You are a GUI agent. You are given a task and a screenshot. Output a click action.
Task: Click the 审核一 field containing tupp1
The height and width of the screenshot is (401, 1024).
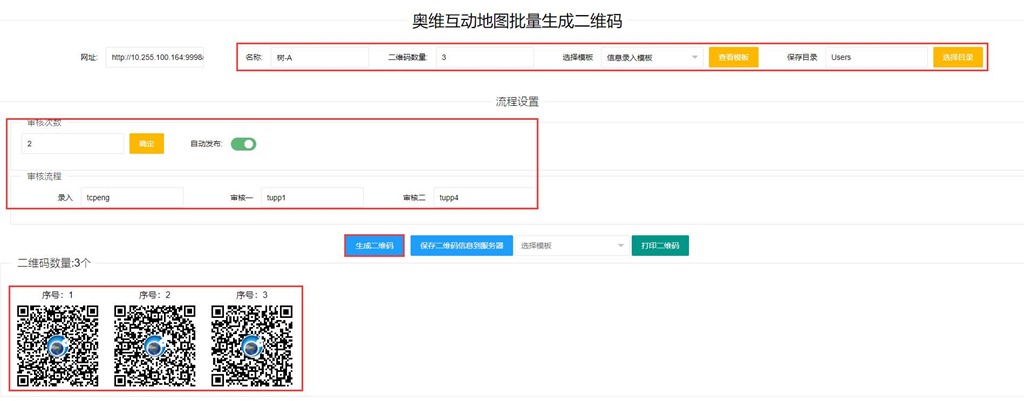312,198
